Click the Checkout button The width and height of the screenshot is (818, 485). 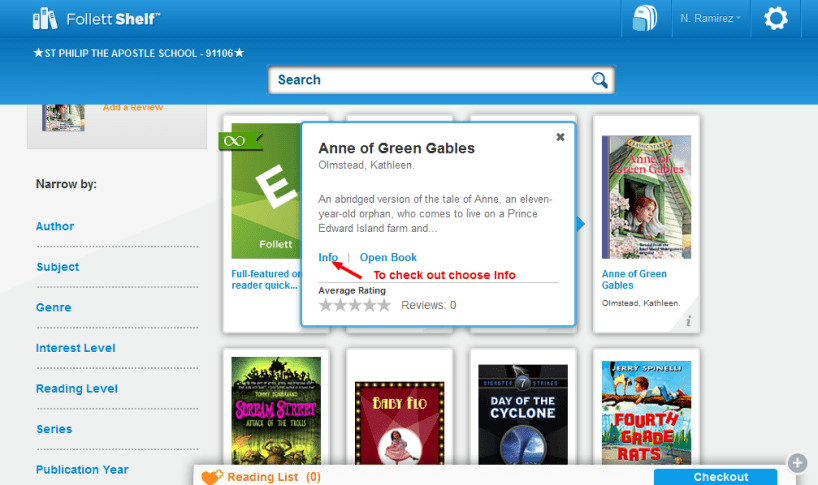715,477
